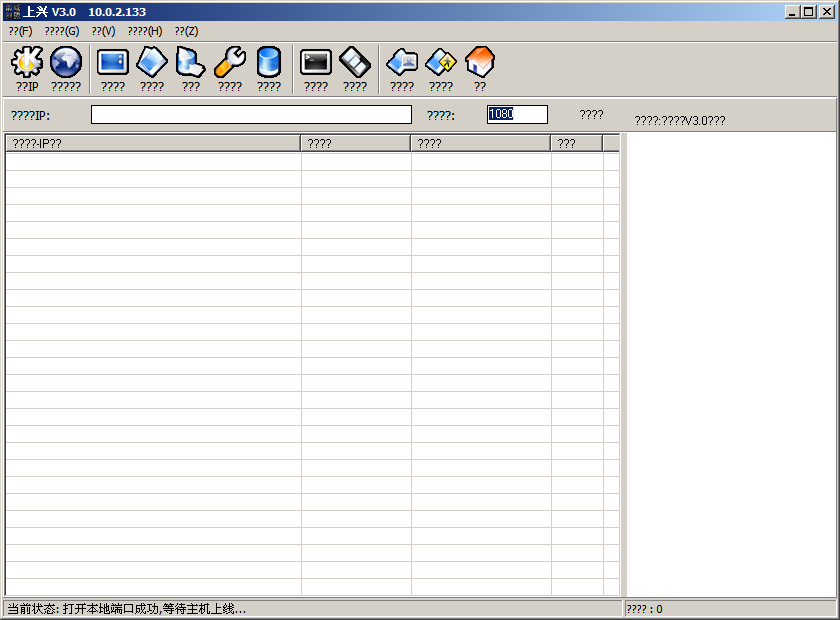Open the black terminal console icon
Image resolution: width=840 pixels, height=620 pixels.
(x=316, y=63)
